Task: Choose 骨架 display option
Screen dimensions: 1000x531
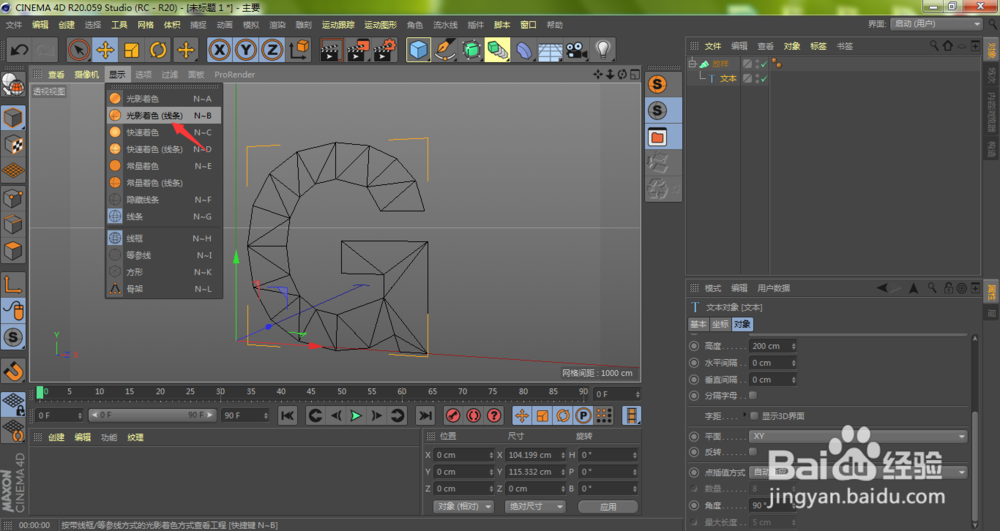Action: pos(164,289)
